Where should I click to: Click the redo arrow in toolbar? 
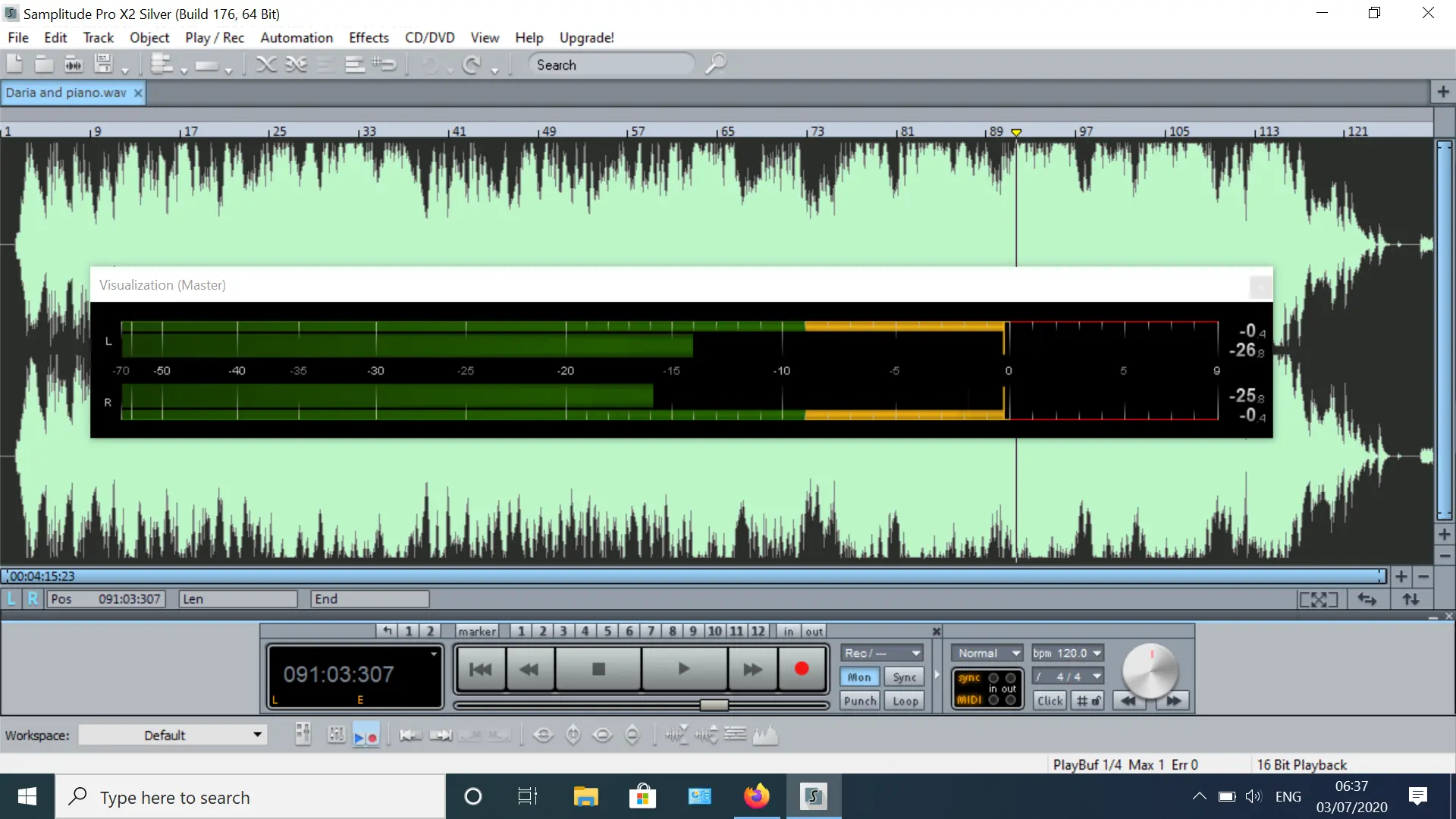click(x=472, y=64)
